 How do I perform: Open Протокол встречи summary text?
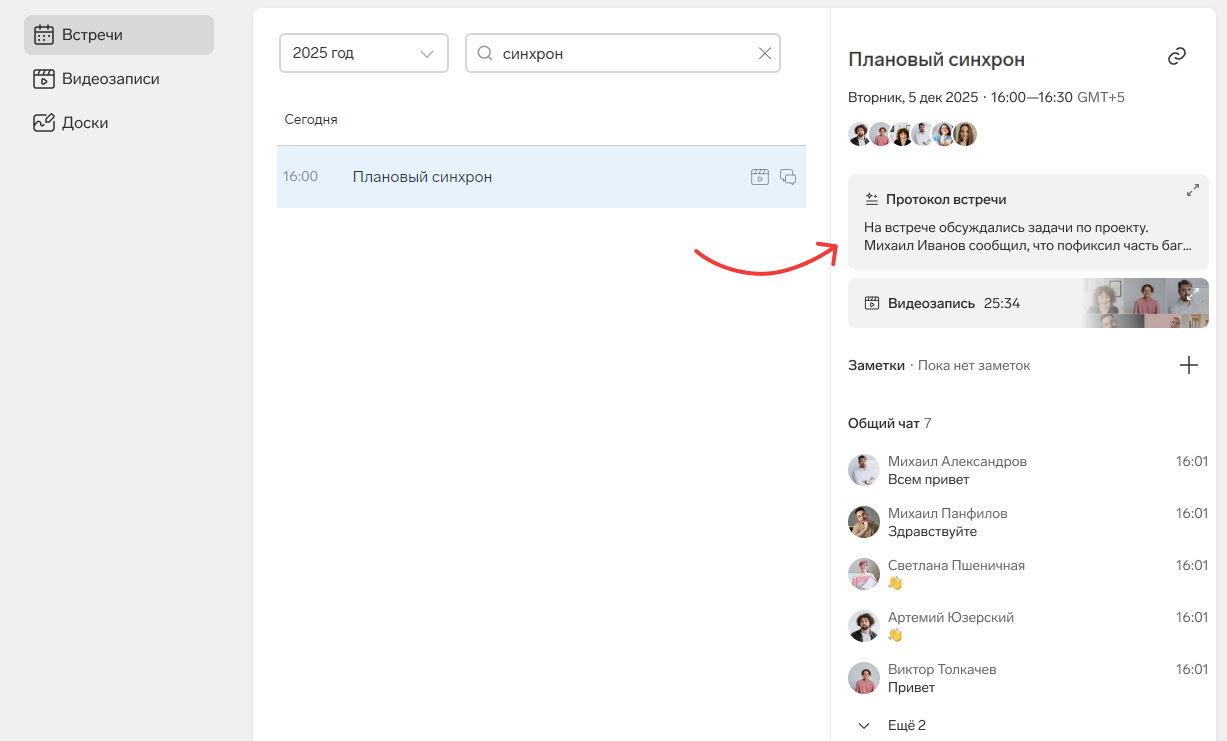pyautogui.click(x=1027, y=236)
